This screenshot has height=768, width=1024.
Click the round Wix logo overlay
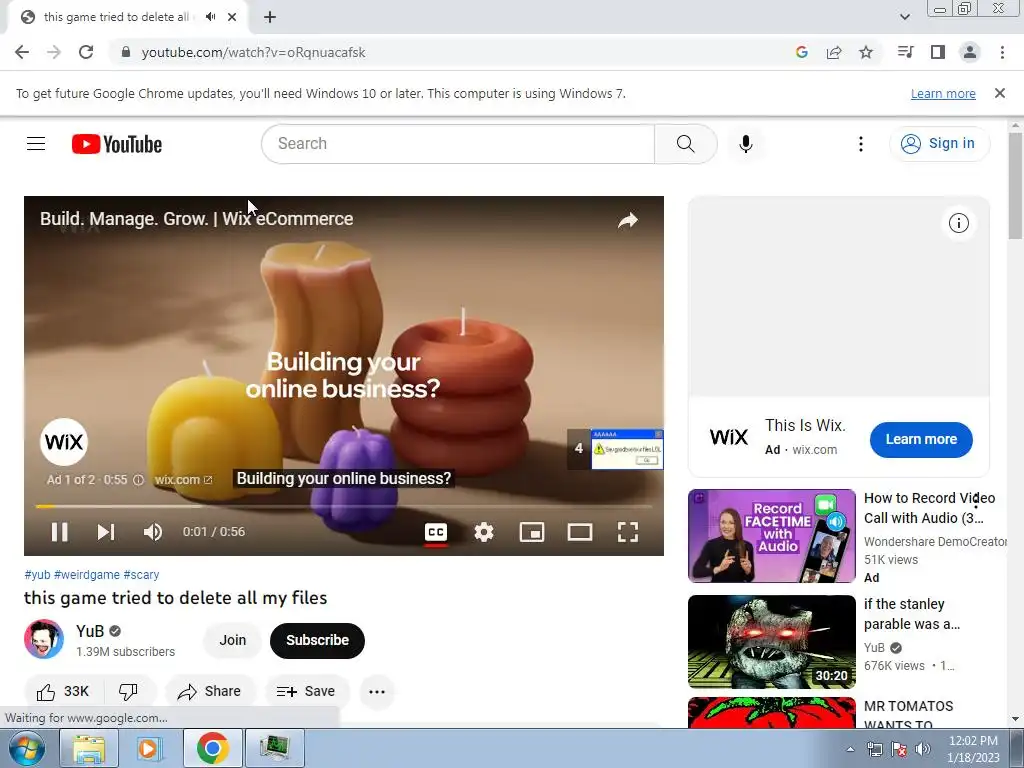[64, 442]
